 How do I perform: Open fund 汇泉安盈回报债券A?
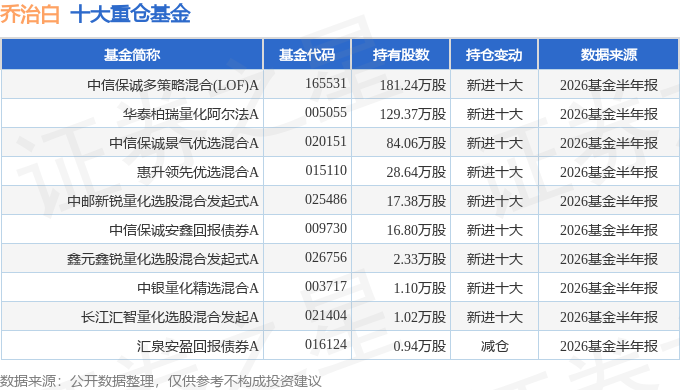point(198,346)
